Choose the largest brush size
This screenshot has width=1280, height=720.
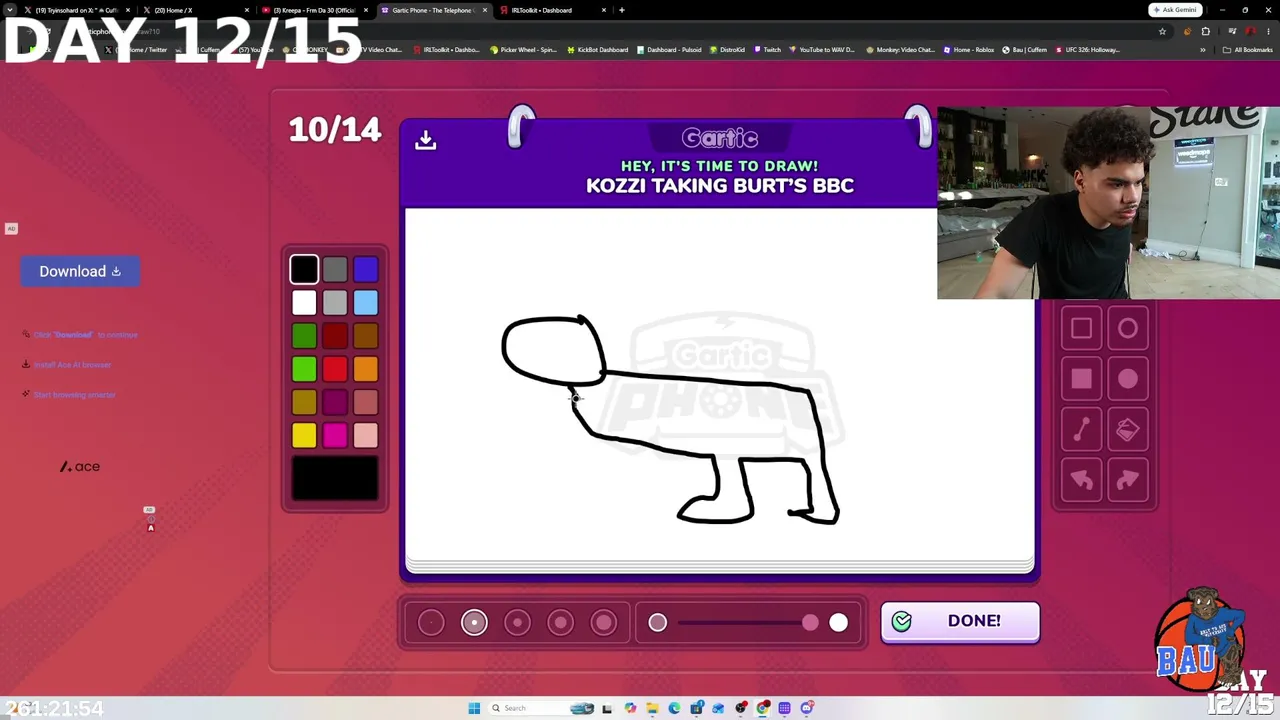coord(603,623)
